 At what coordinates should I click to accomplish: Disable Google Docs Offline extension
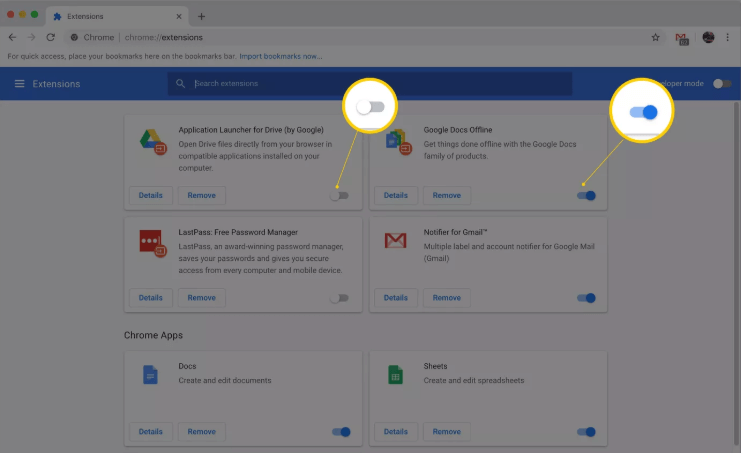(x=586, y=196)
